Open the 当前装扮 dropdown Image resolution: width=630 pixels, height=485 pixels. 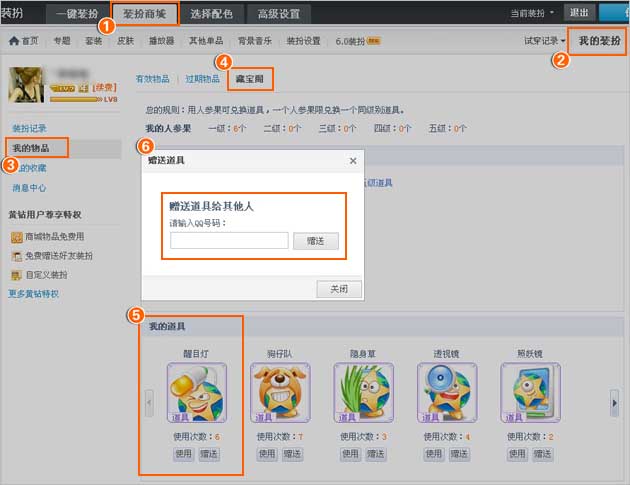(533, 12)
